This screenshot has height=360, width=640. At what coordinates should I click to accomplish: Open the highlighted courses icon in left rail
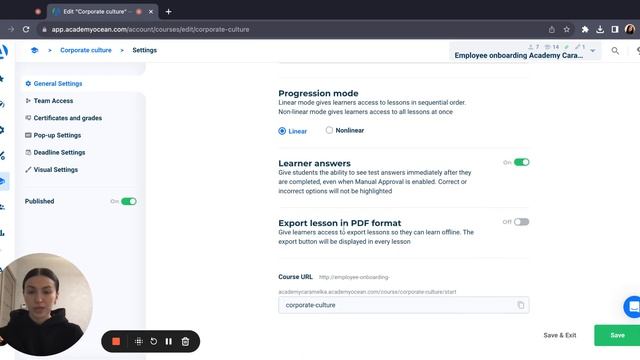pyautogui.click(x=3, y=181)
